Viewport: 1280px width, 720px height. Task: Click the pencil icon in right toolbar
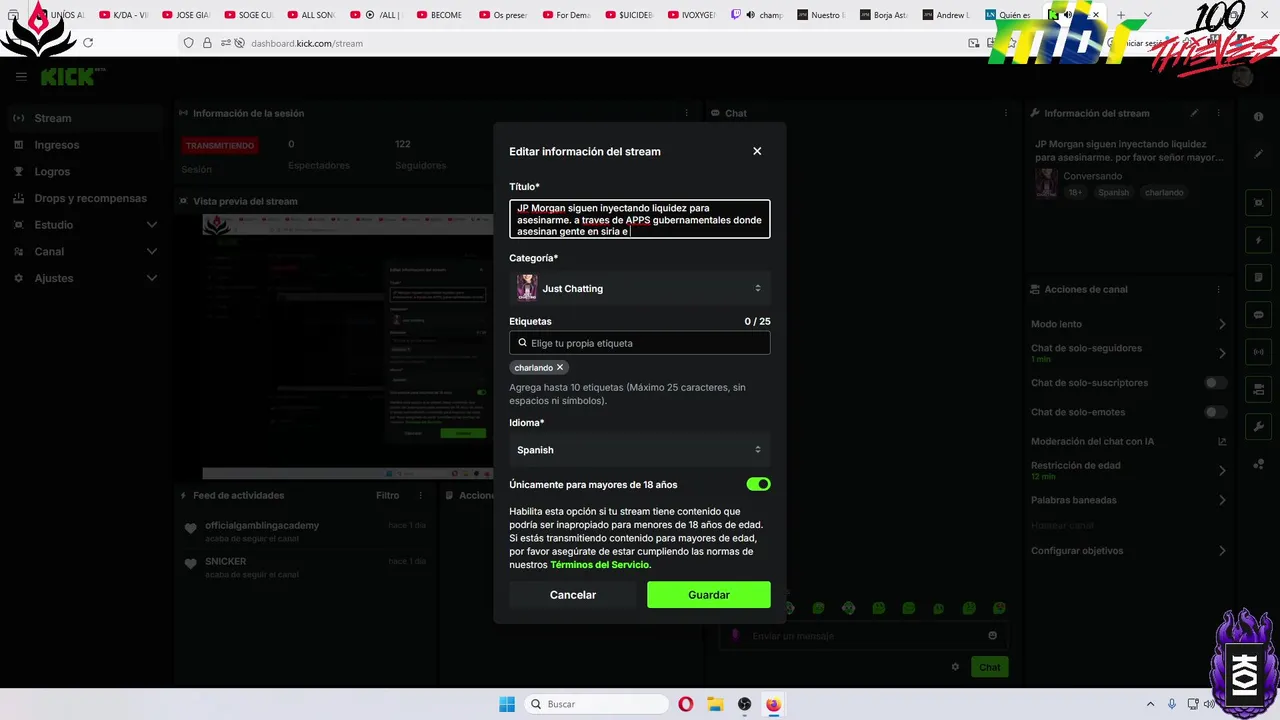[1259, 154]
